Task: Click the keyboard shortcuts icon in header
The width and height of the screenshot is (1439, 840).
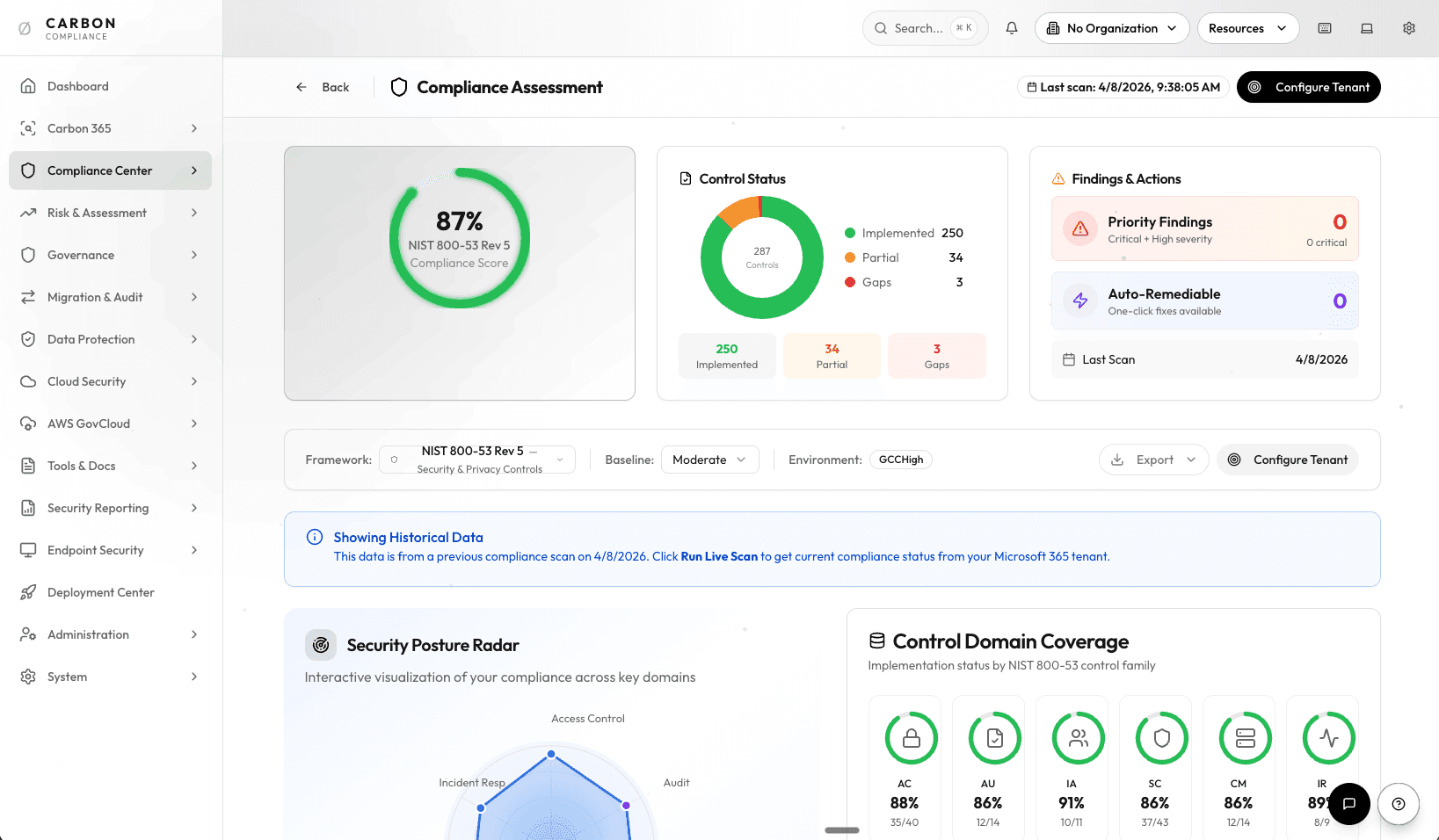Action: [x=1325, y=28]
